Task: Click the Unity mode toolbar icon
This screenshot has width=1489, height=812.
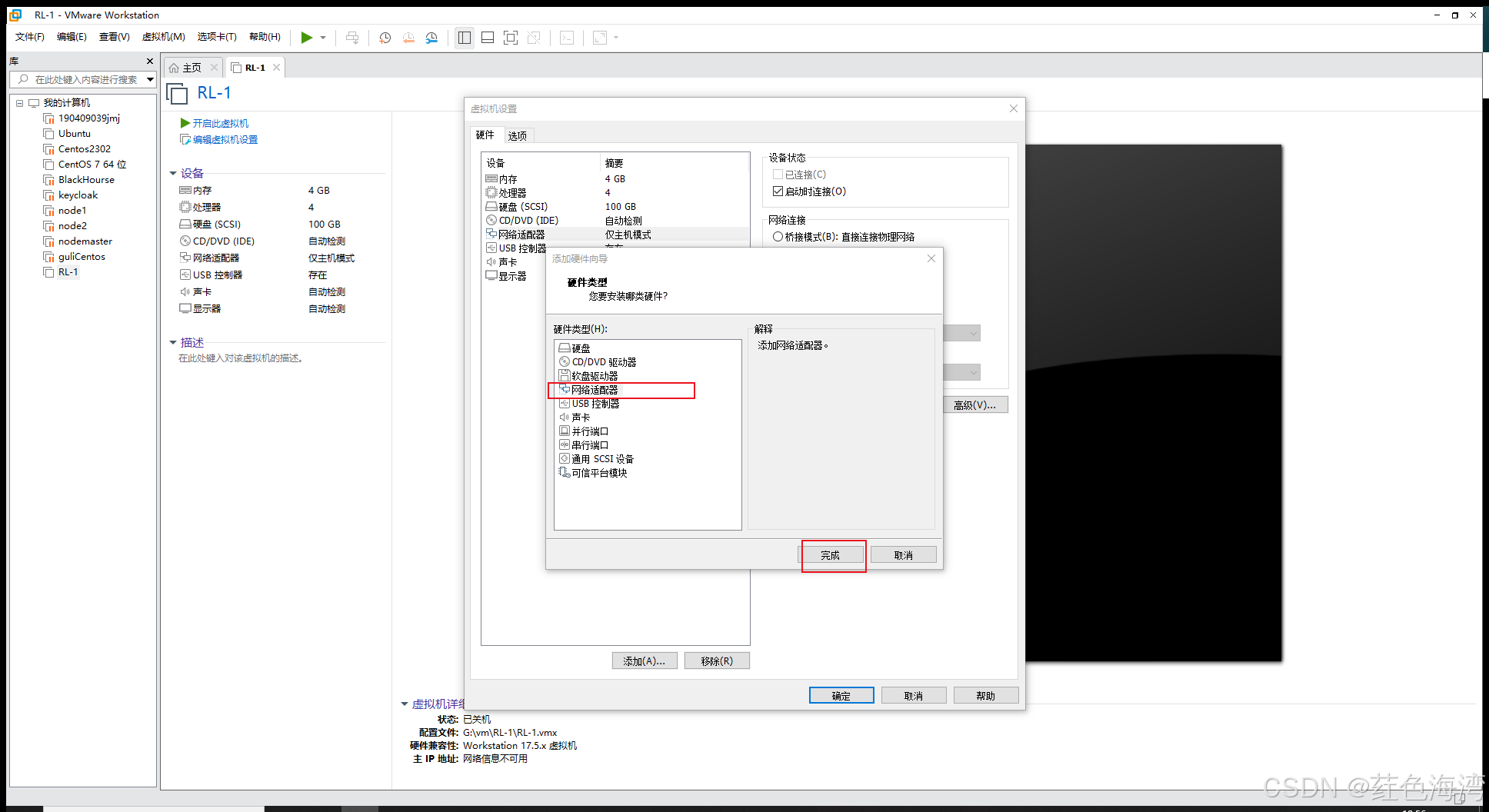Action: (x=534, y=38)
